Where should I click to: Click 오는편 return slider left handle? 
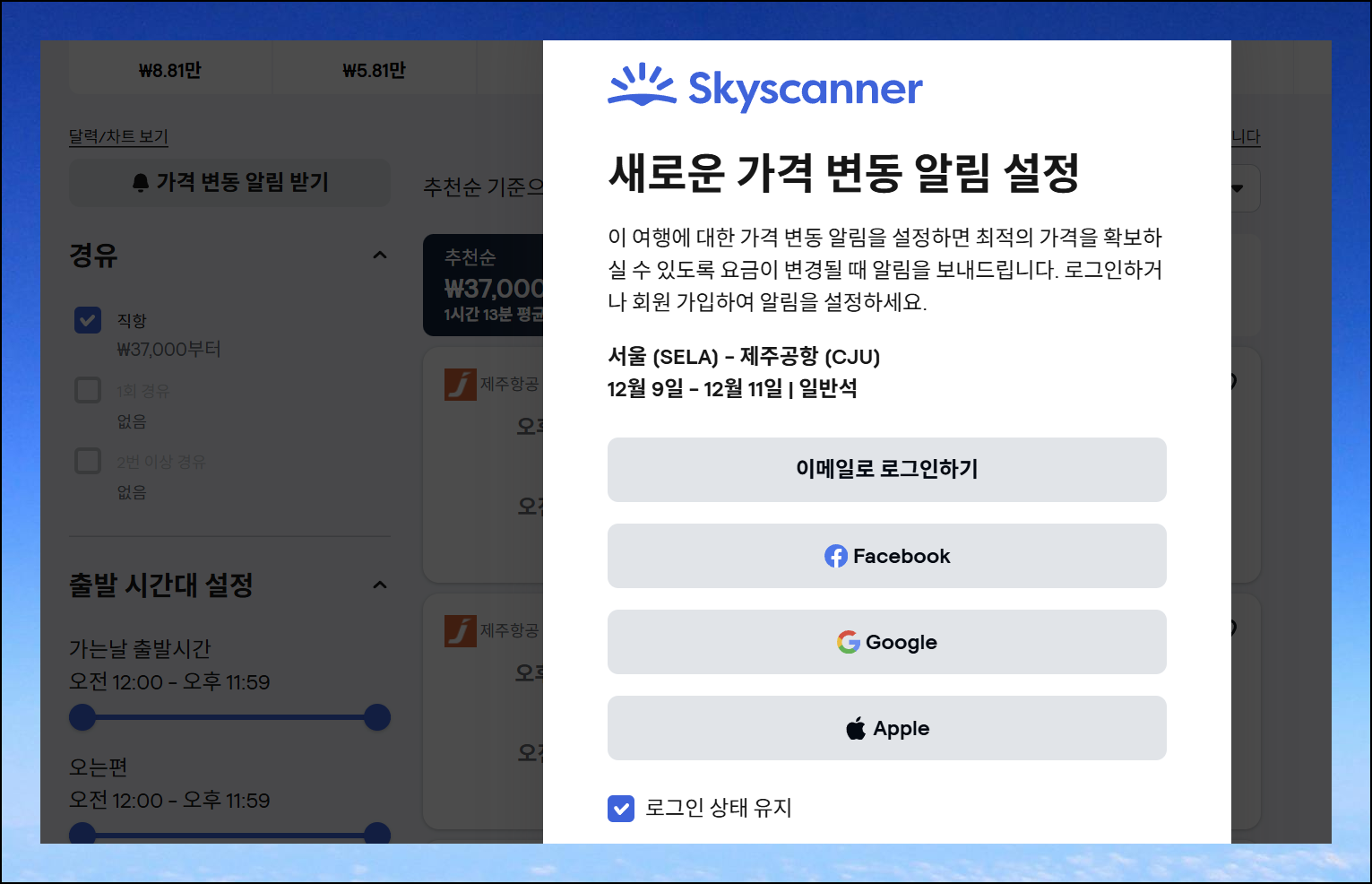coord(82,834)
